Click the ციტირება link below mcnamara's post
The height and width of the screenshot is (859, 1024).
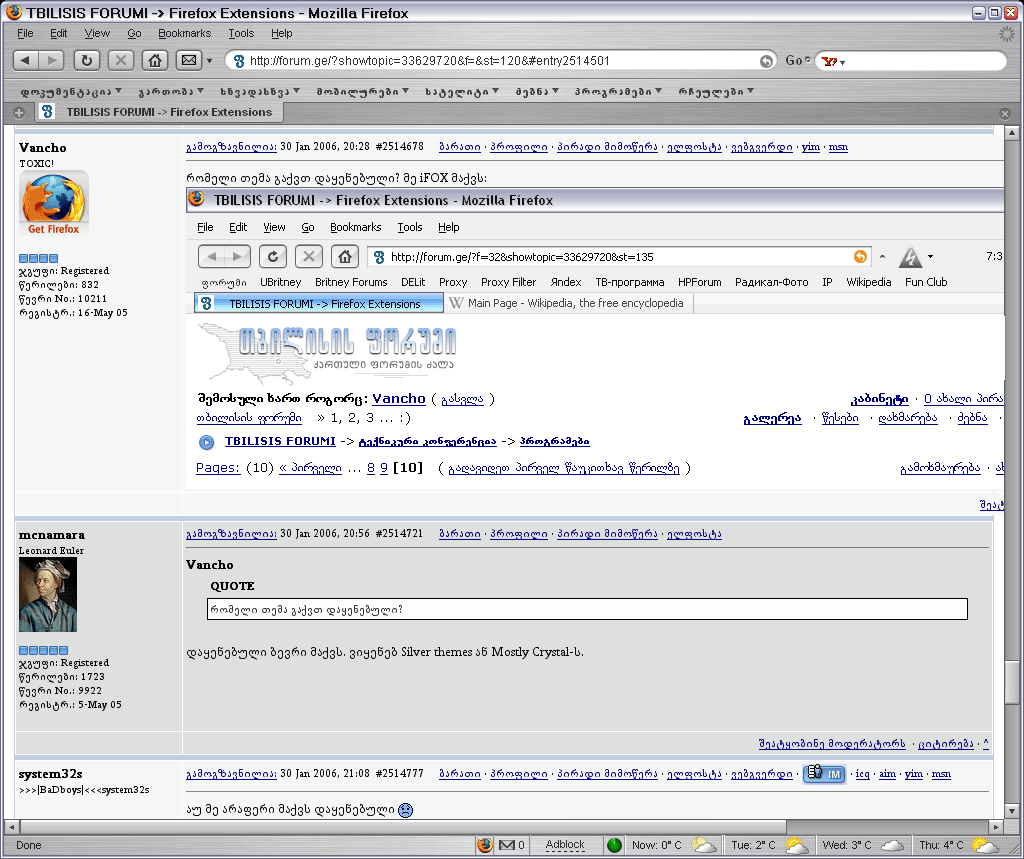click(945, 743)
